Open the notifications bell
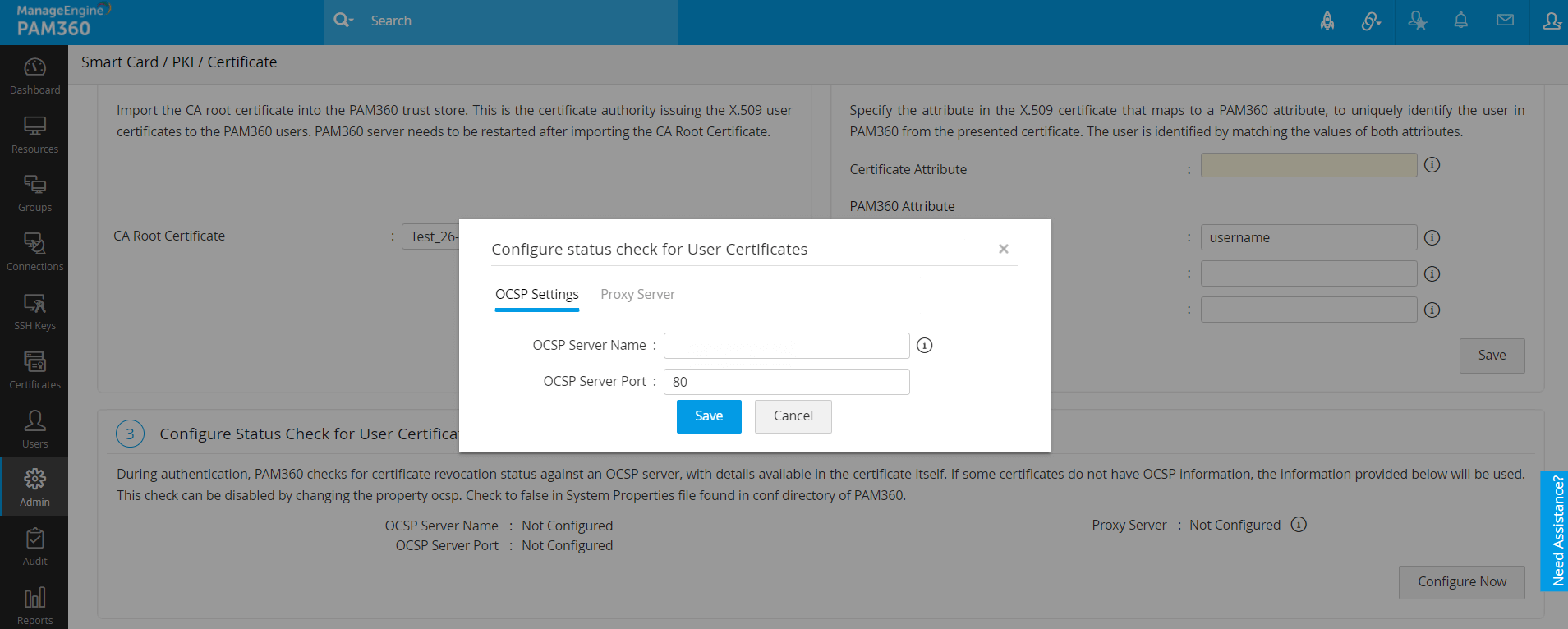The height and width of the screenshot is (629, 1568). tap(1461, 21)
